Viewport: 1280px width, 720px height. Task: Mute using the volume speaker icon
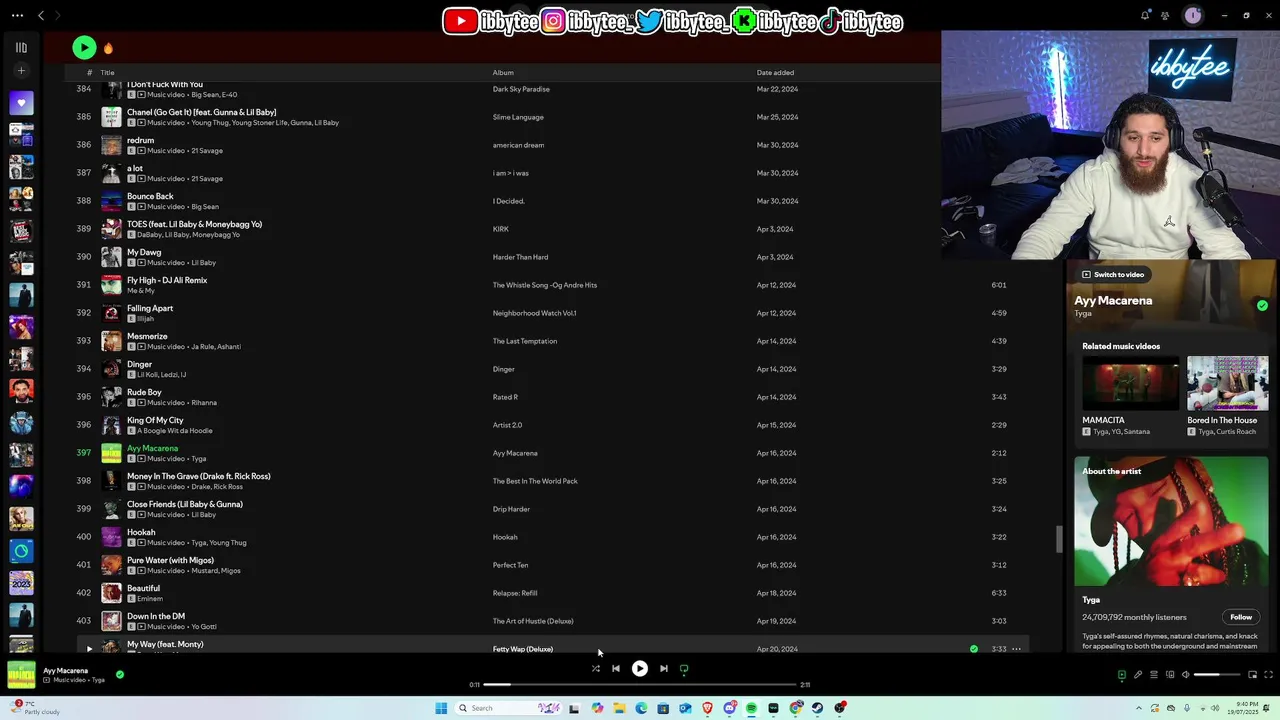(x=1185, y=675)
